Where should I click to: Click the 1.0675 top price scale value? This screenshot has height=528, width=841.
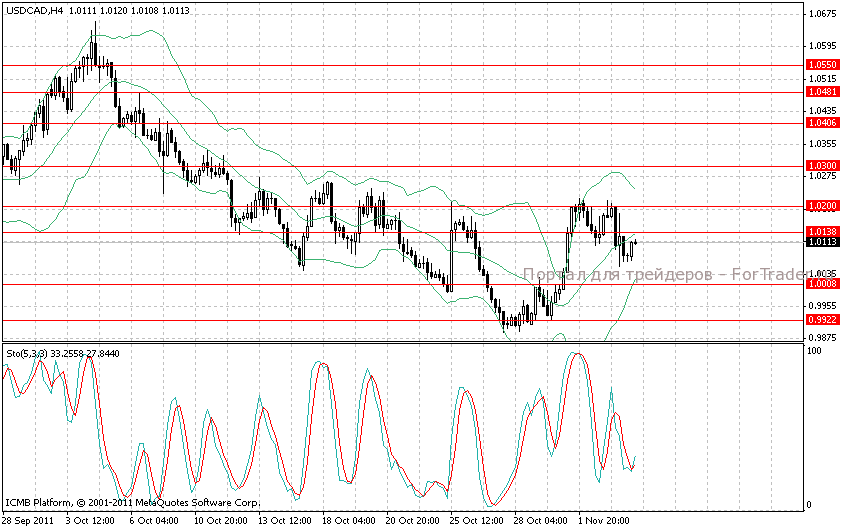point(821,14)
